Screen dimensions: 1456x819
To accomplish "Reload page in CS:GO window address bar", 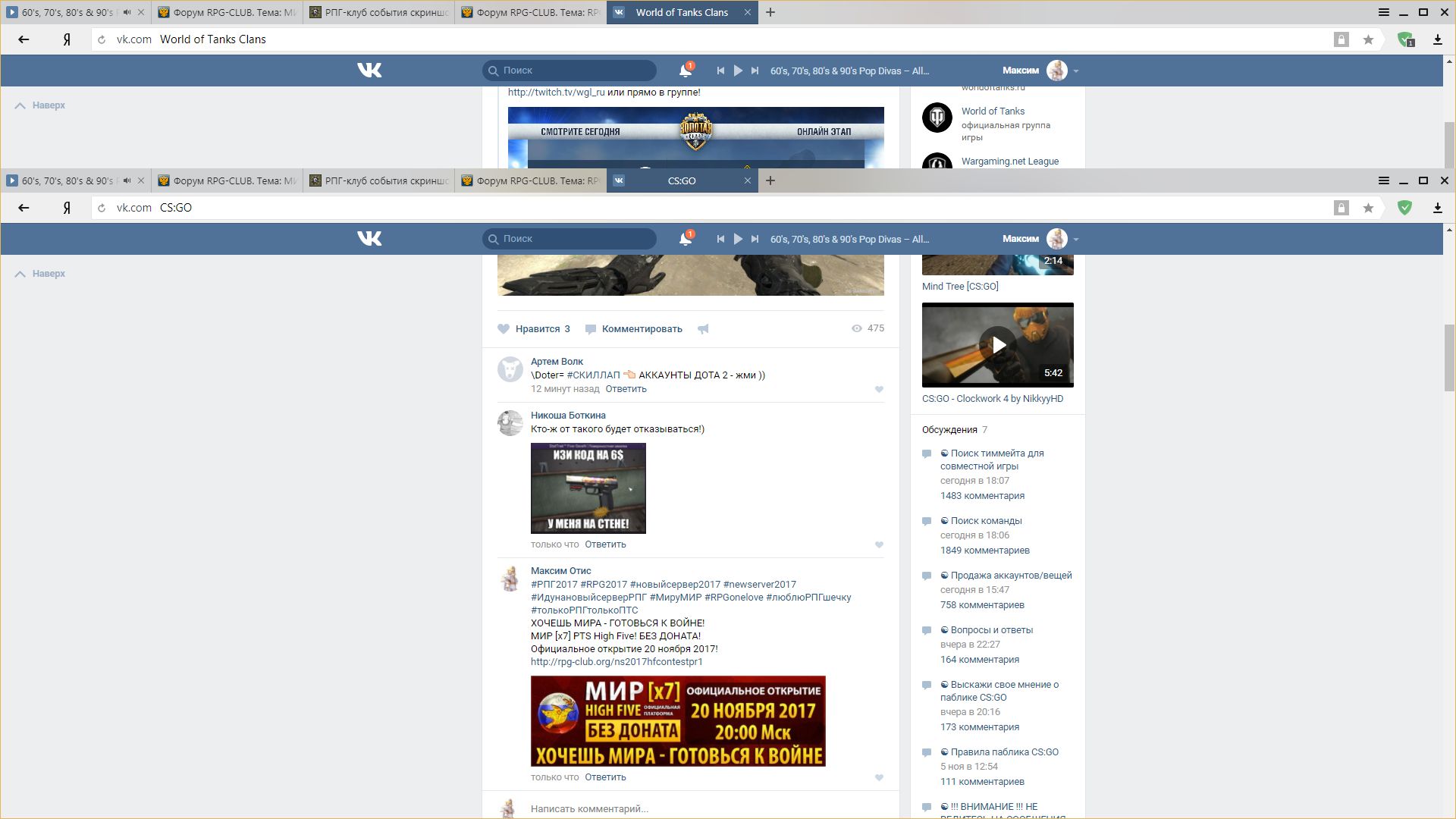I will click(102, 208).
